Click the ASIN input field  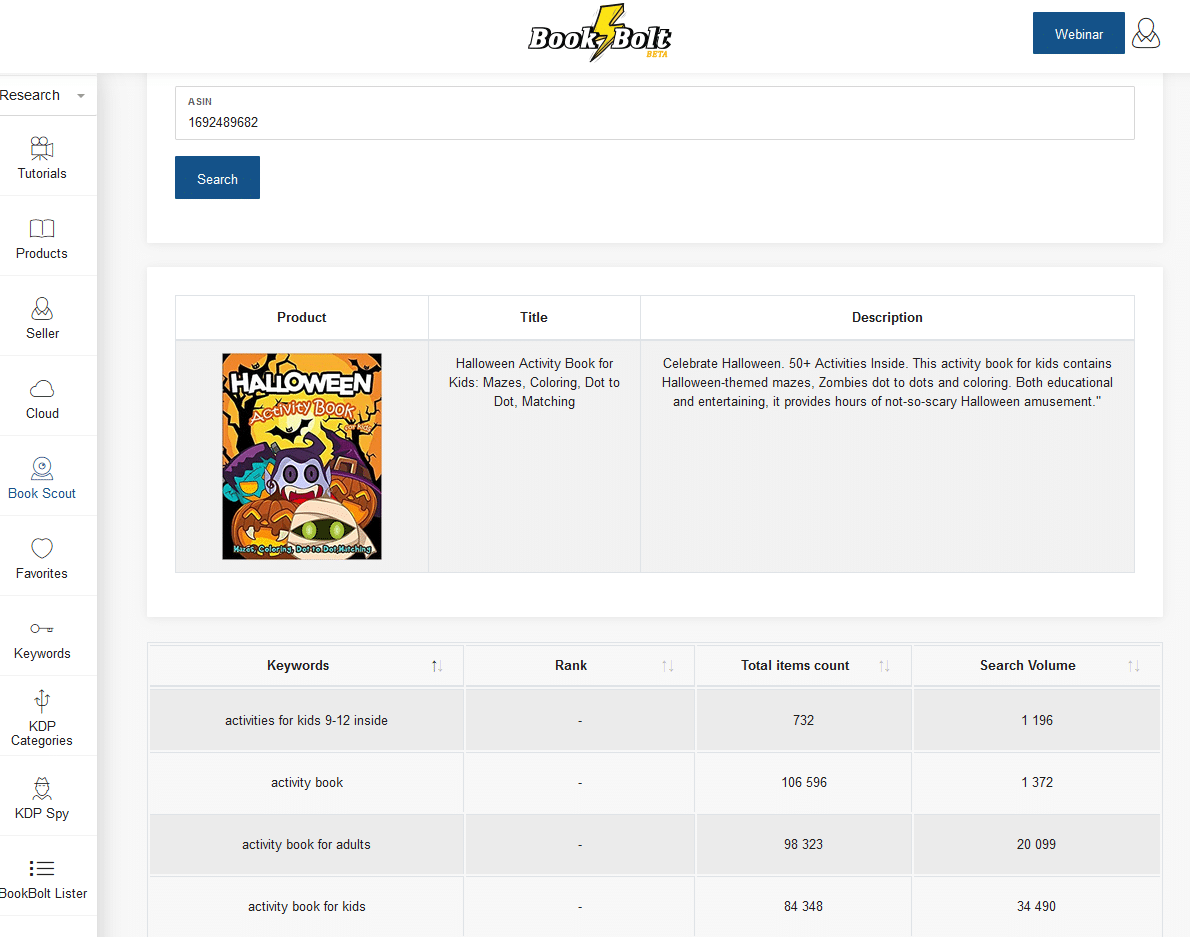tap(655, 113)
